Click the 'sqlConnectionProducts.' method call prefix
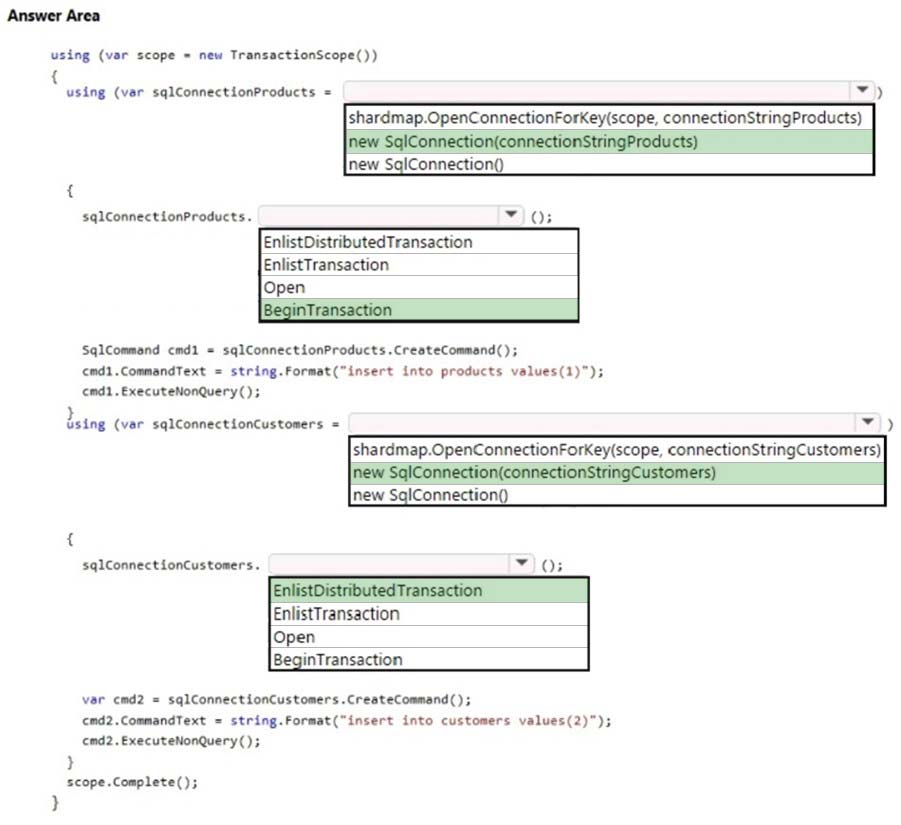 pos(167,217)
